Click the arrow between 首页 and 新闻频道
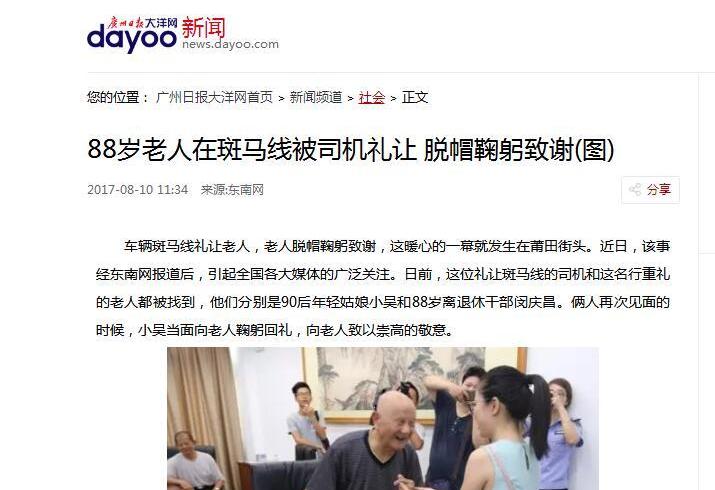715x490 pixels. [281, 98]
